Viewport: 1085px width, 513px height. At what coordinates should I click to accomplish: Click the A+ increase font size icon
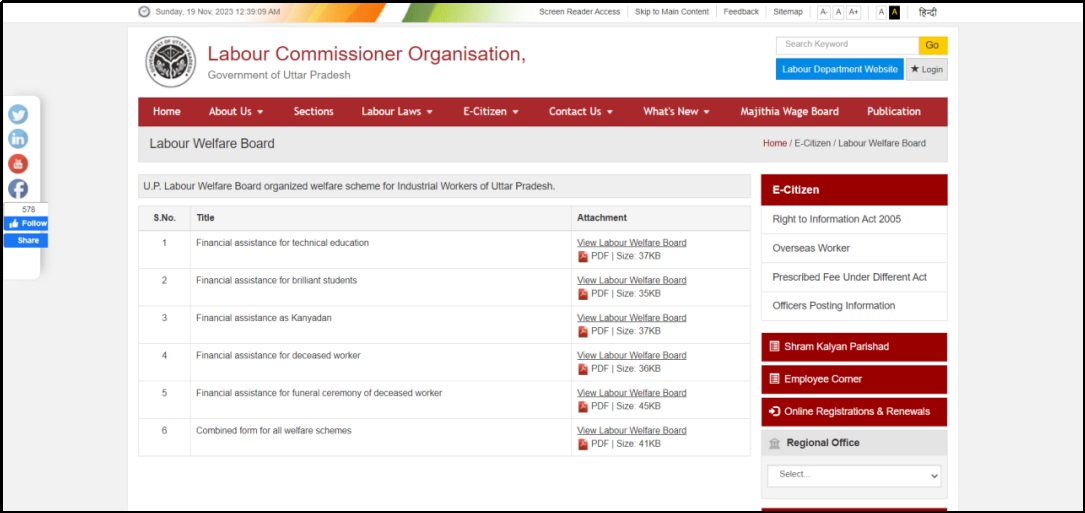click(x=853, y=12)
